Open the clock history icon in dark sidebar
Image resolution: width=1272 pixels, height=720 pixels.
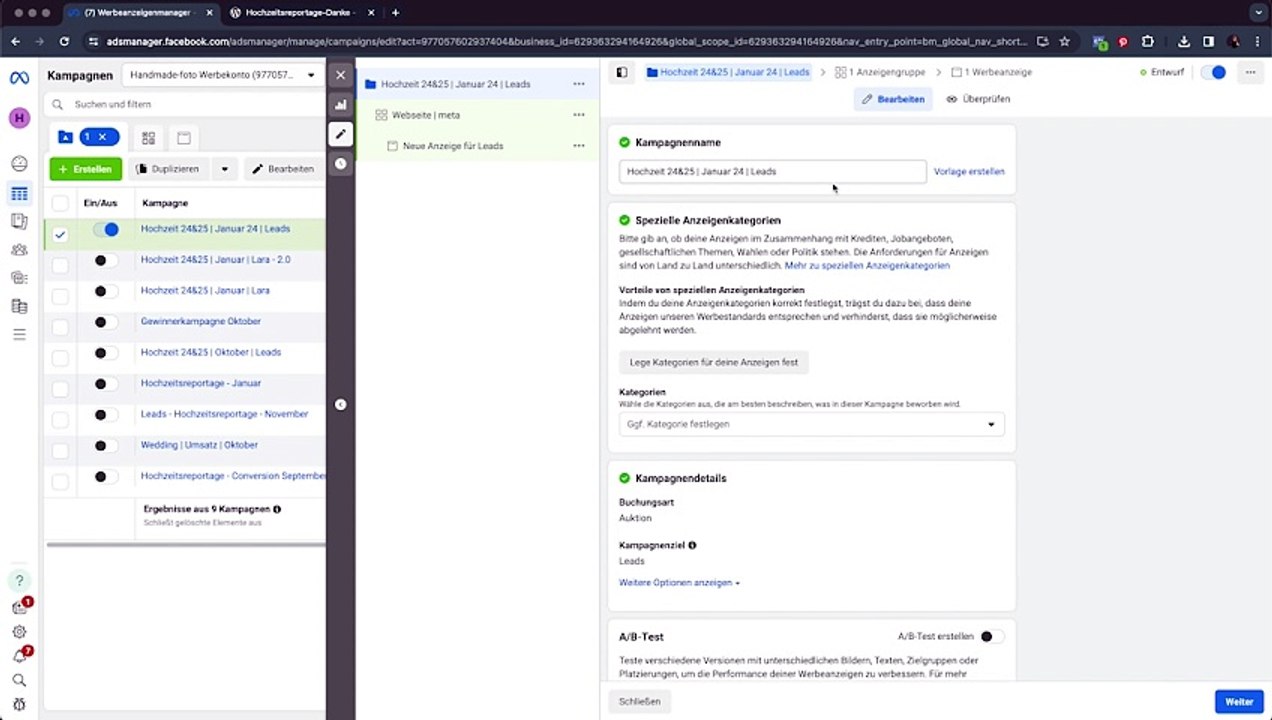point(341,164)
